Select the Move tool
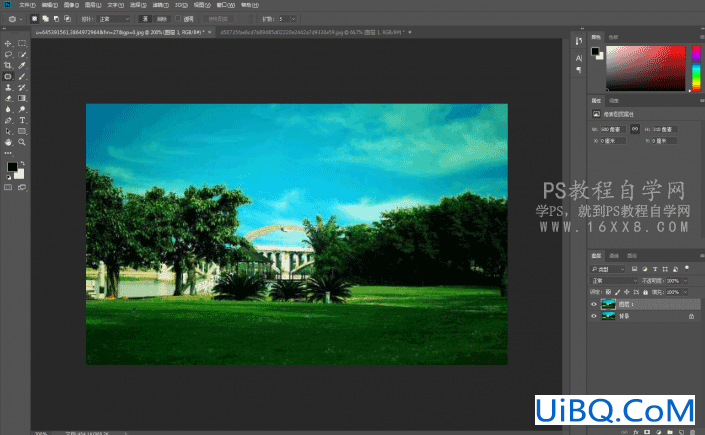 (x=8, y=44)
